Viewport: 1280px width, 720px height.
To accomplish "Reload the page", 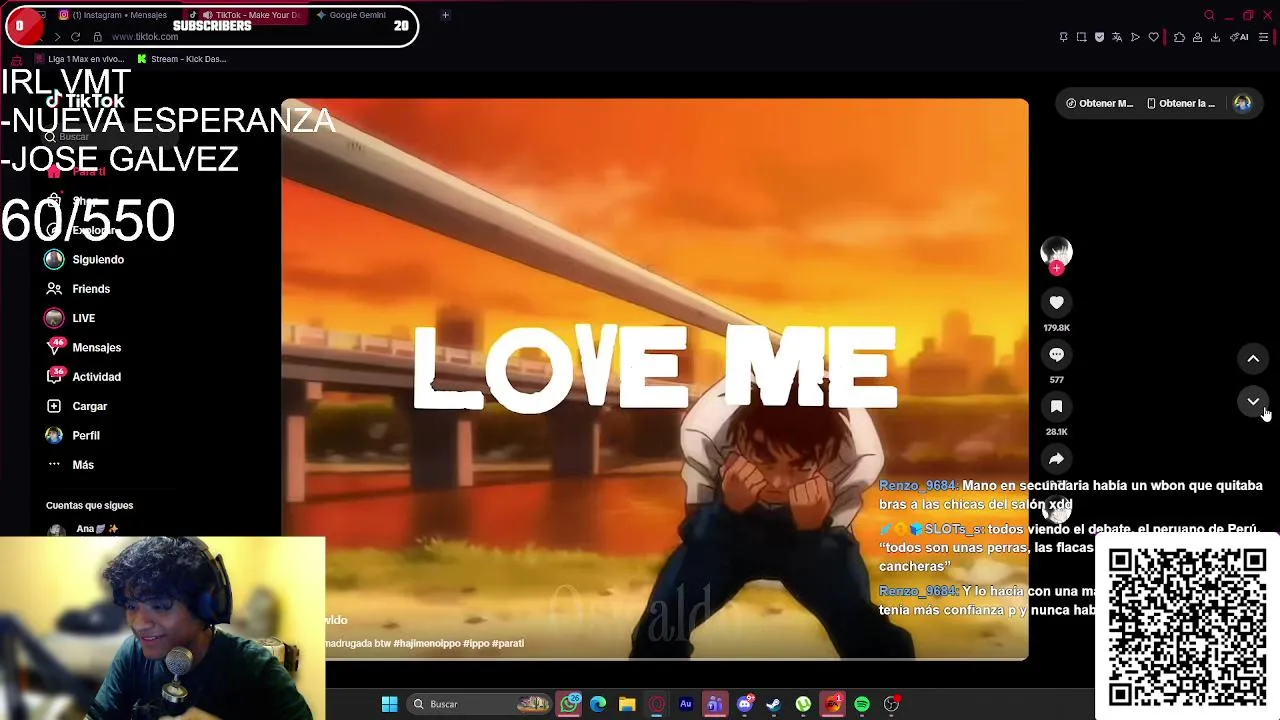I will coord(75,37).
